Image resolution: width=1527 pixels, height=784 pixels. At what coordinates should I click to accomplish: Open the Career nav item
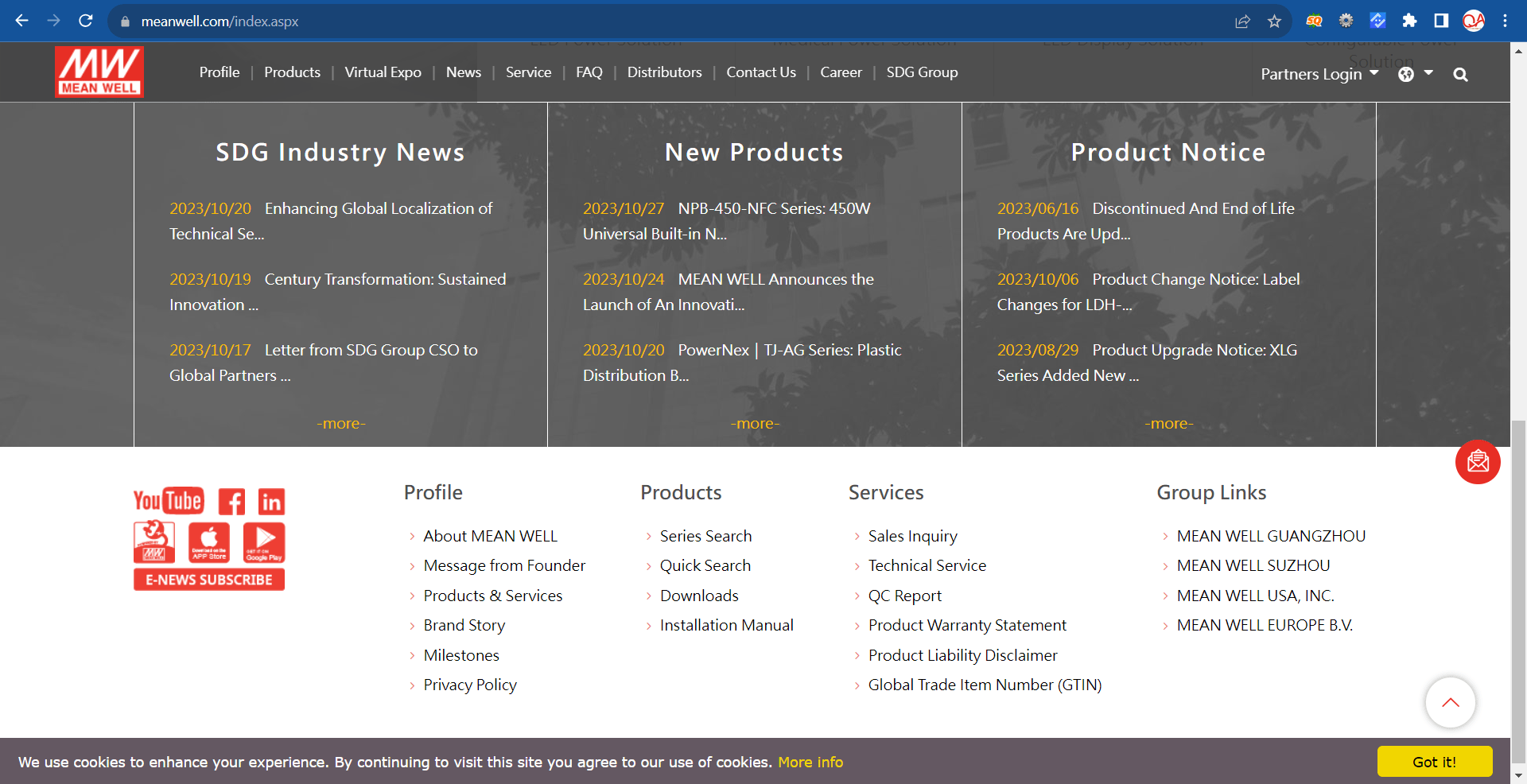[x=841, y=72]
